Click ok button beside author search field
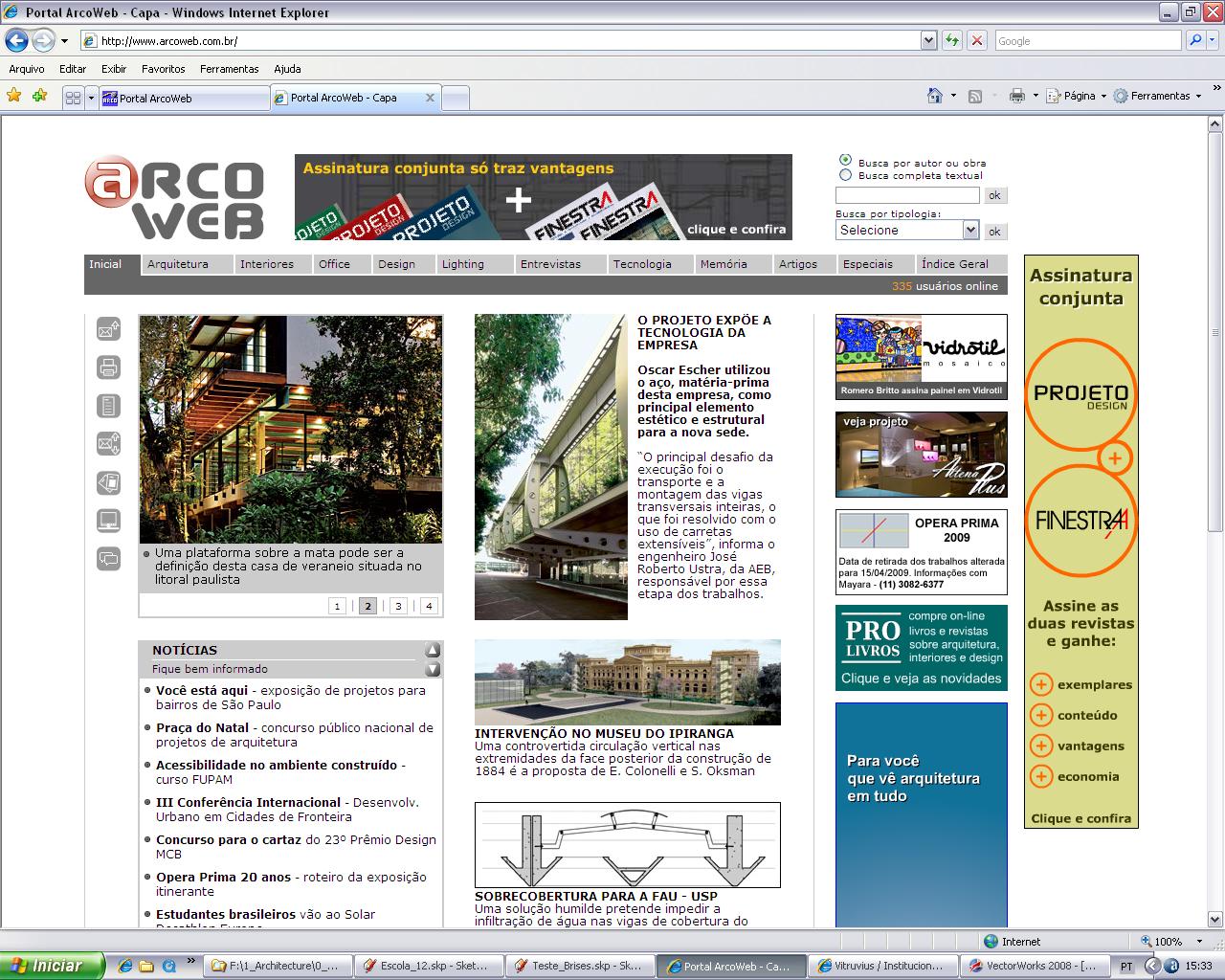Image resolution: width=1225 pixels, height=980 pixels. (994, 195)
